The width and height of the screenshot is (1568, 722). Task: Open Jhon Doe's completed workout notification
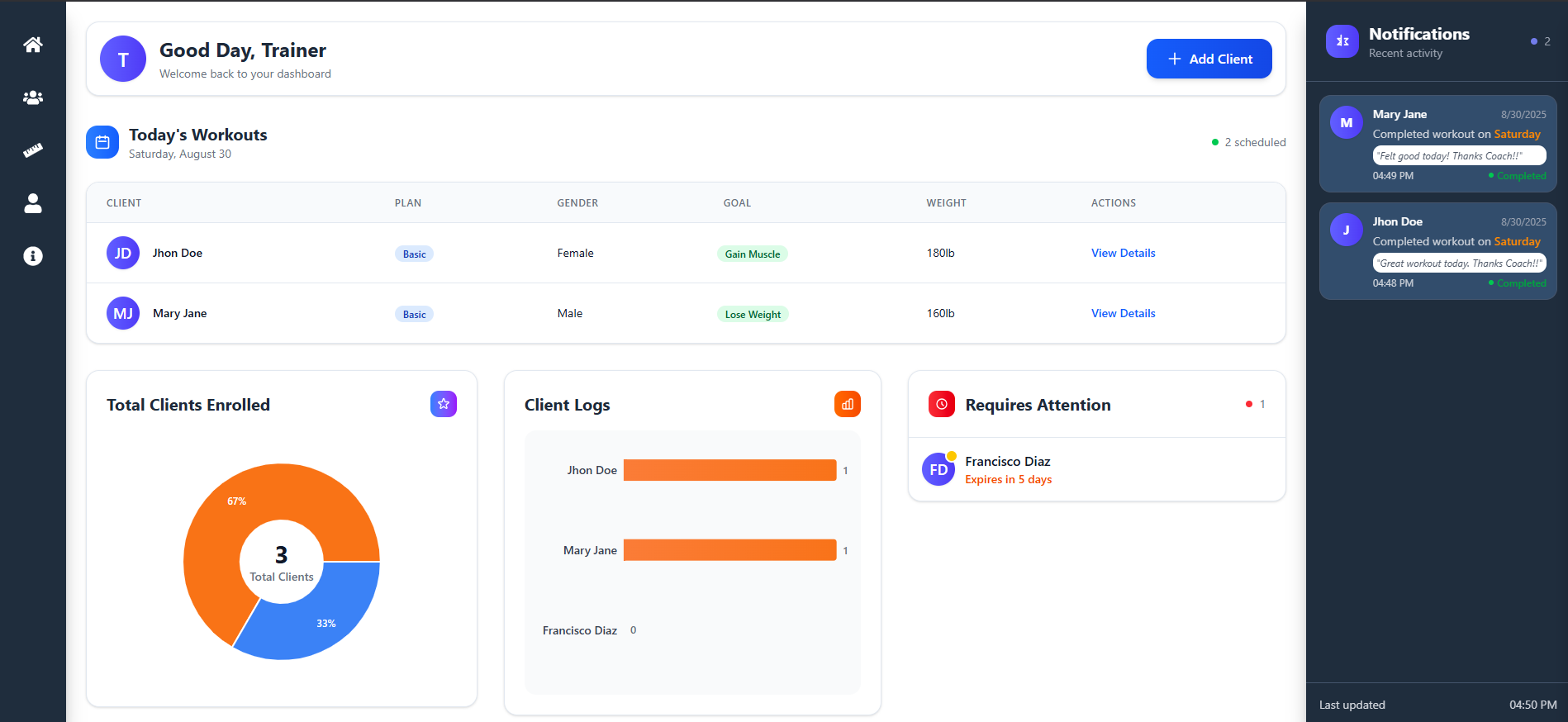[x=1437, y=251]
